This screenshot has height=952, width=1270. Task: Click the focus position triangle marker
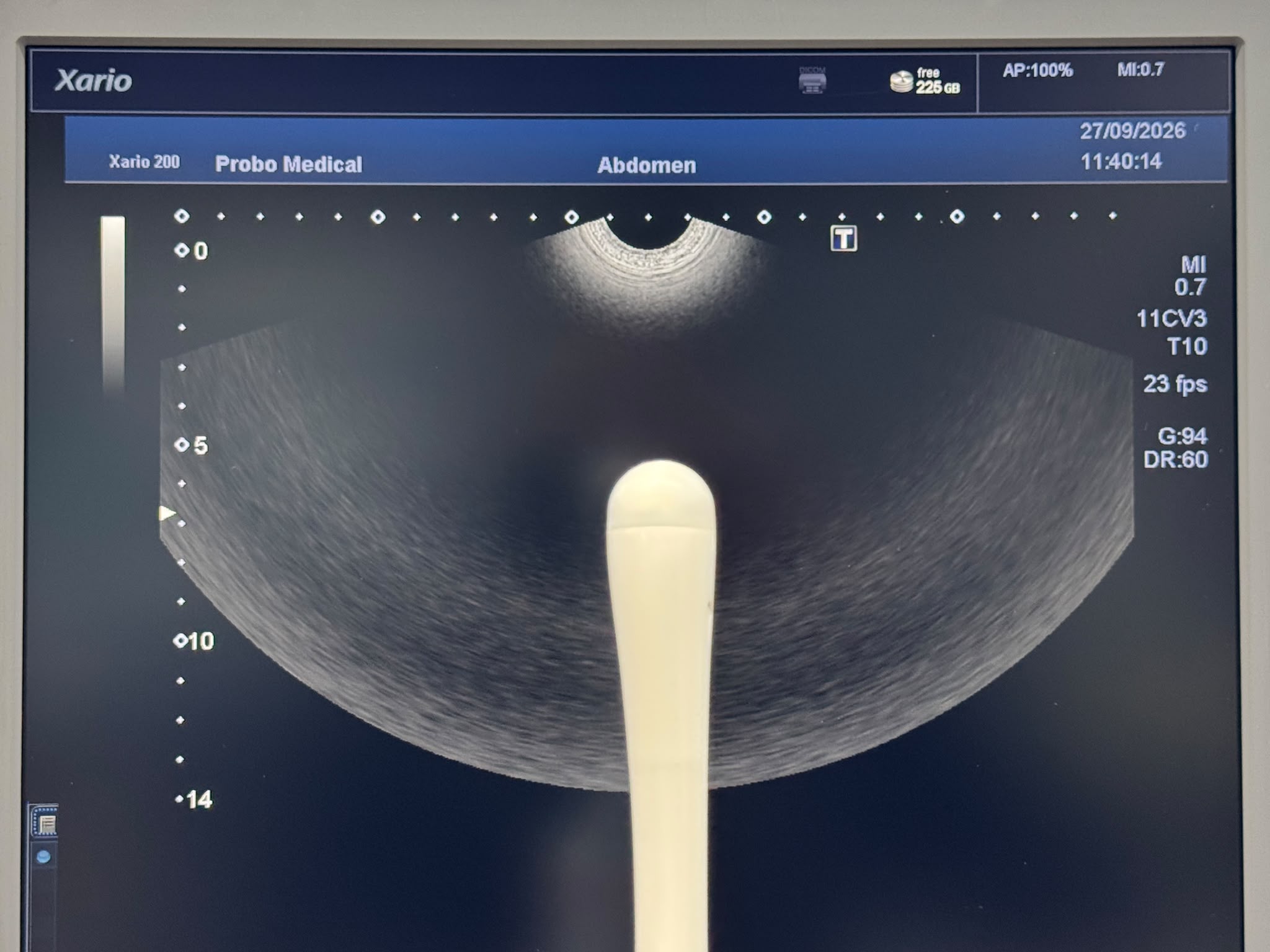click(x=166, y=513)
